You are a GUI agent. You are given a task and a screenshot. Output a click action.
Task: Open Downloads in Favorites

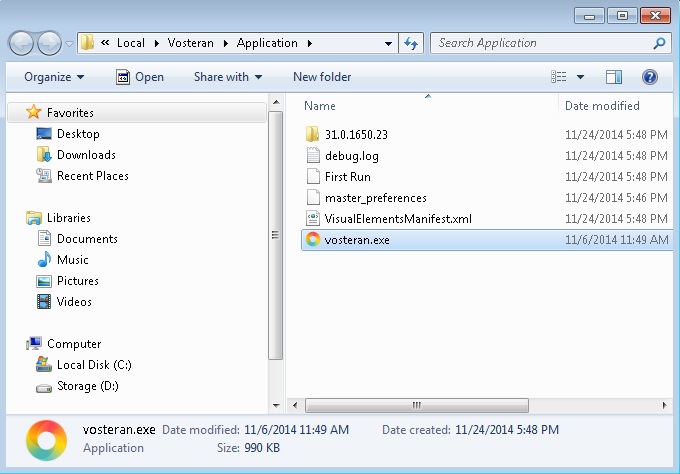tap(86, 154)
